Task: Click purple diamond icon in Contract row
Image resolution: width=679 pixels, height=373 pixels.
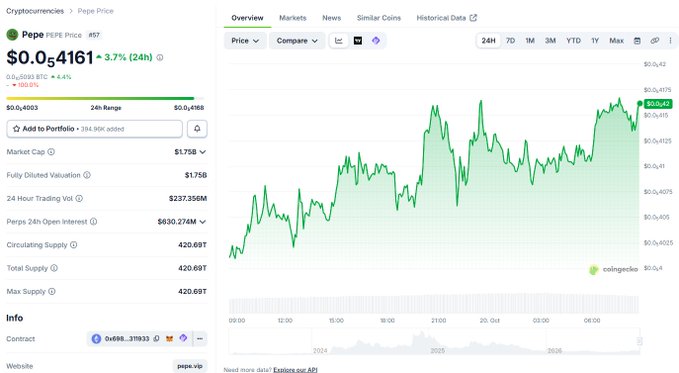Action: click(x=183, y=338)
